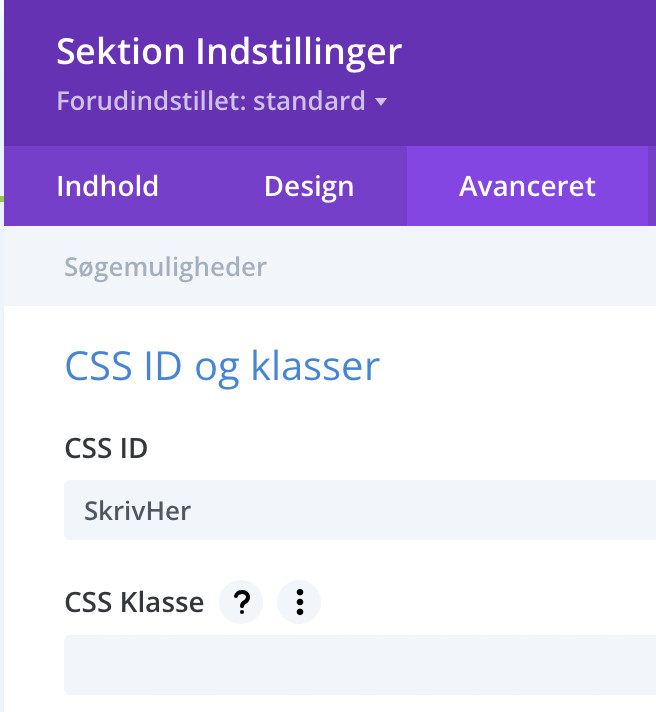
Task: Collapse the 'CSS ID og klasser' section
Action: 222,366
